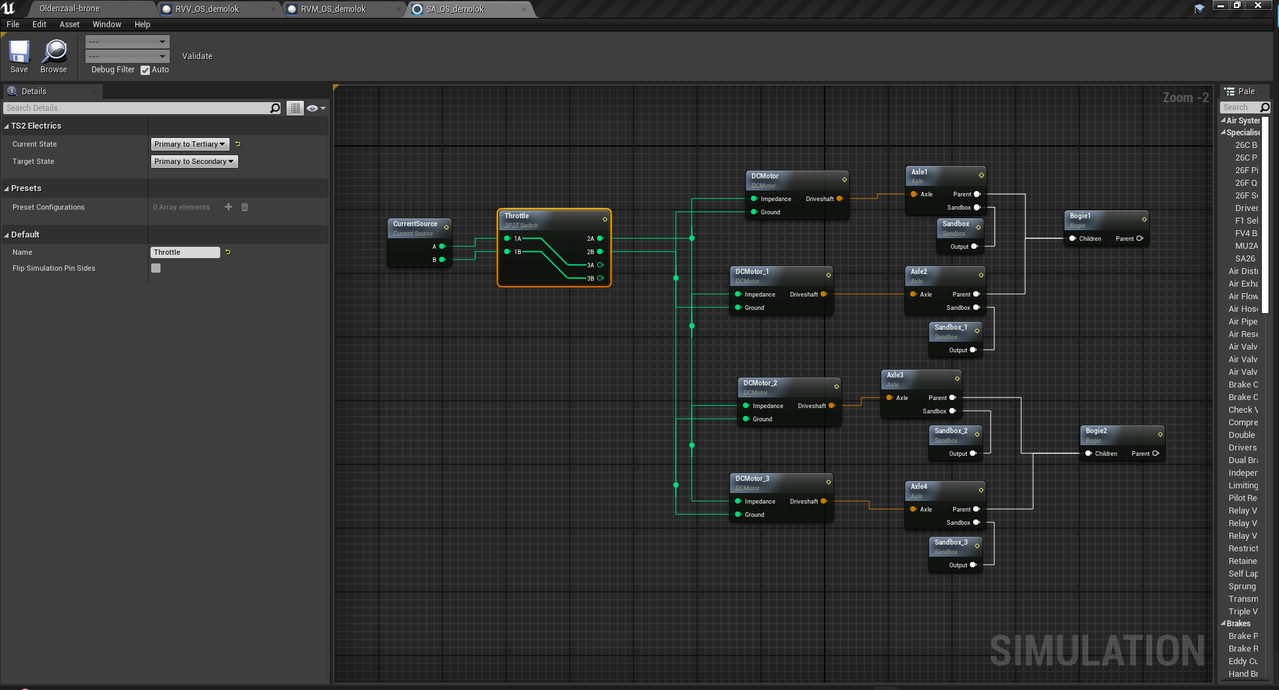The image size is (1279, 690).
Task: Click the Save toolbar icon
Action: [19, 56]
